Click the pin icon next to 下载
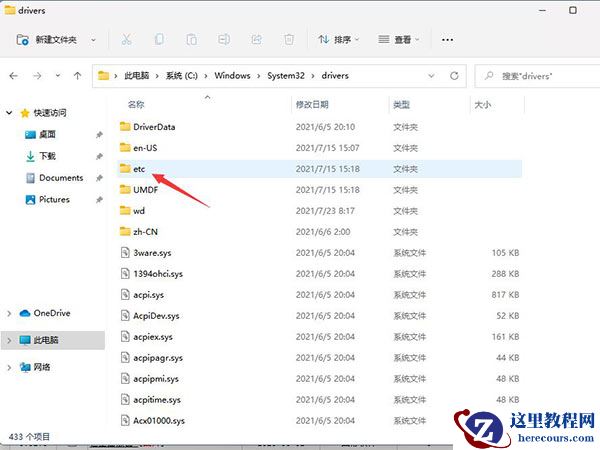The image size is (600, 450). [99, 156]
